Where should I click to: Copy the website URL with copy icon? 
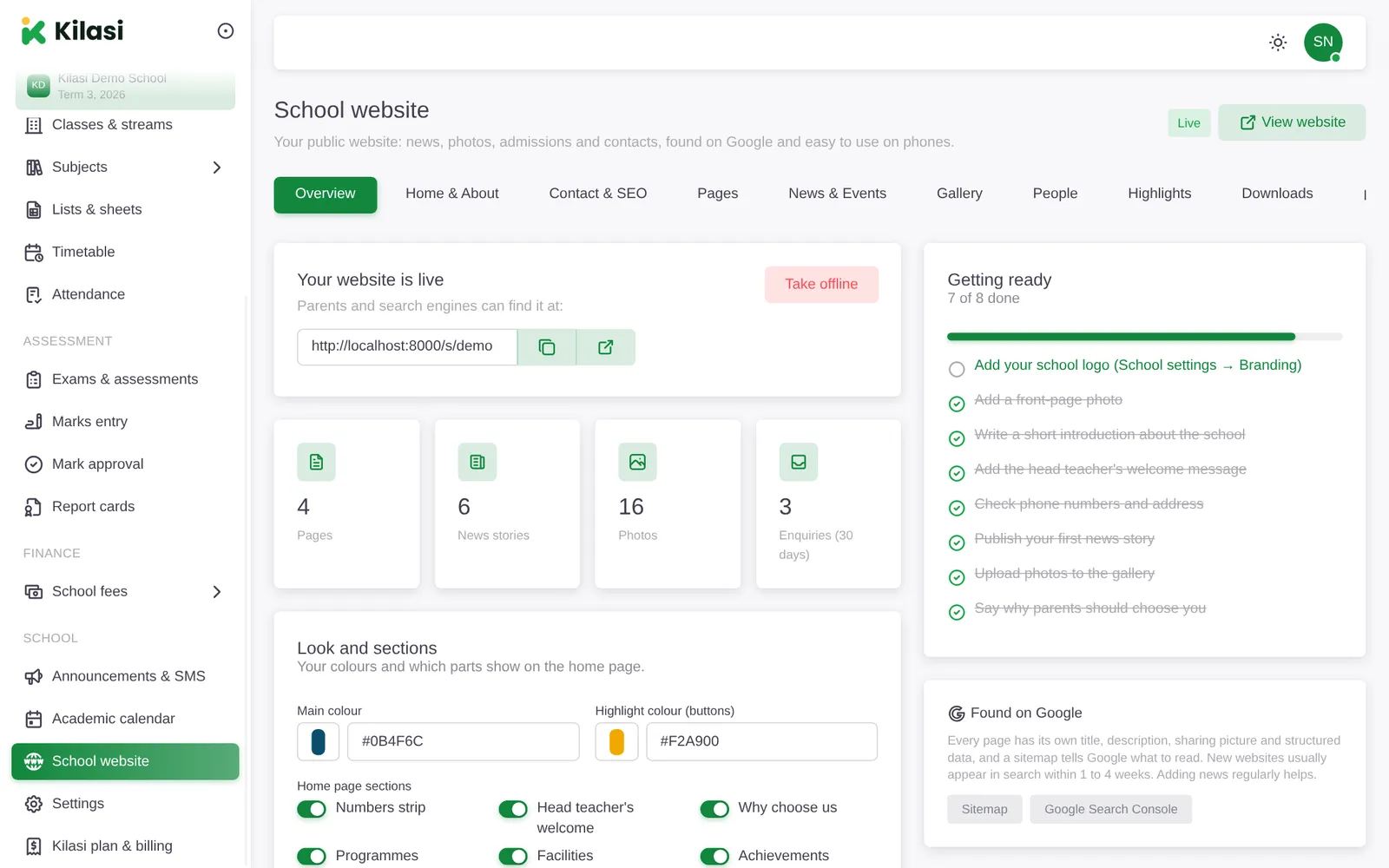click(x=547, y=347)
